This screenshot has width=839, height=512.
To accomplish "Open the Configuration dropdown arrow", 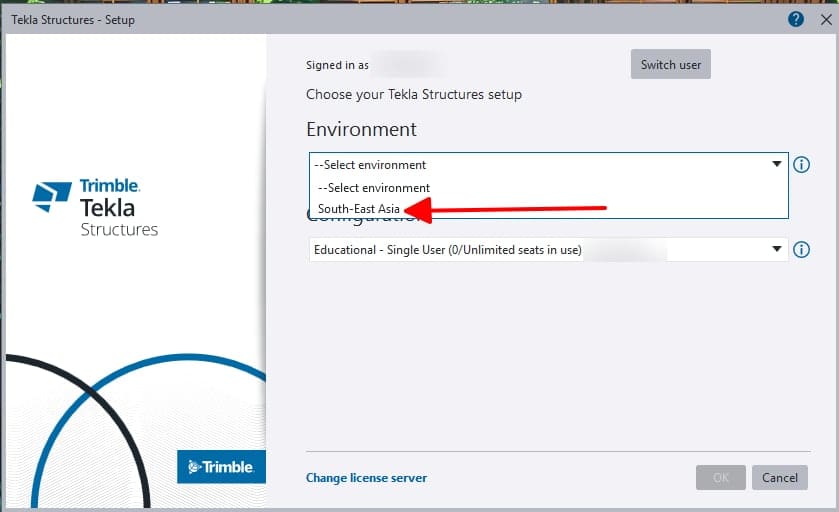I will (776, 249).
